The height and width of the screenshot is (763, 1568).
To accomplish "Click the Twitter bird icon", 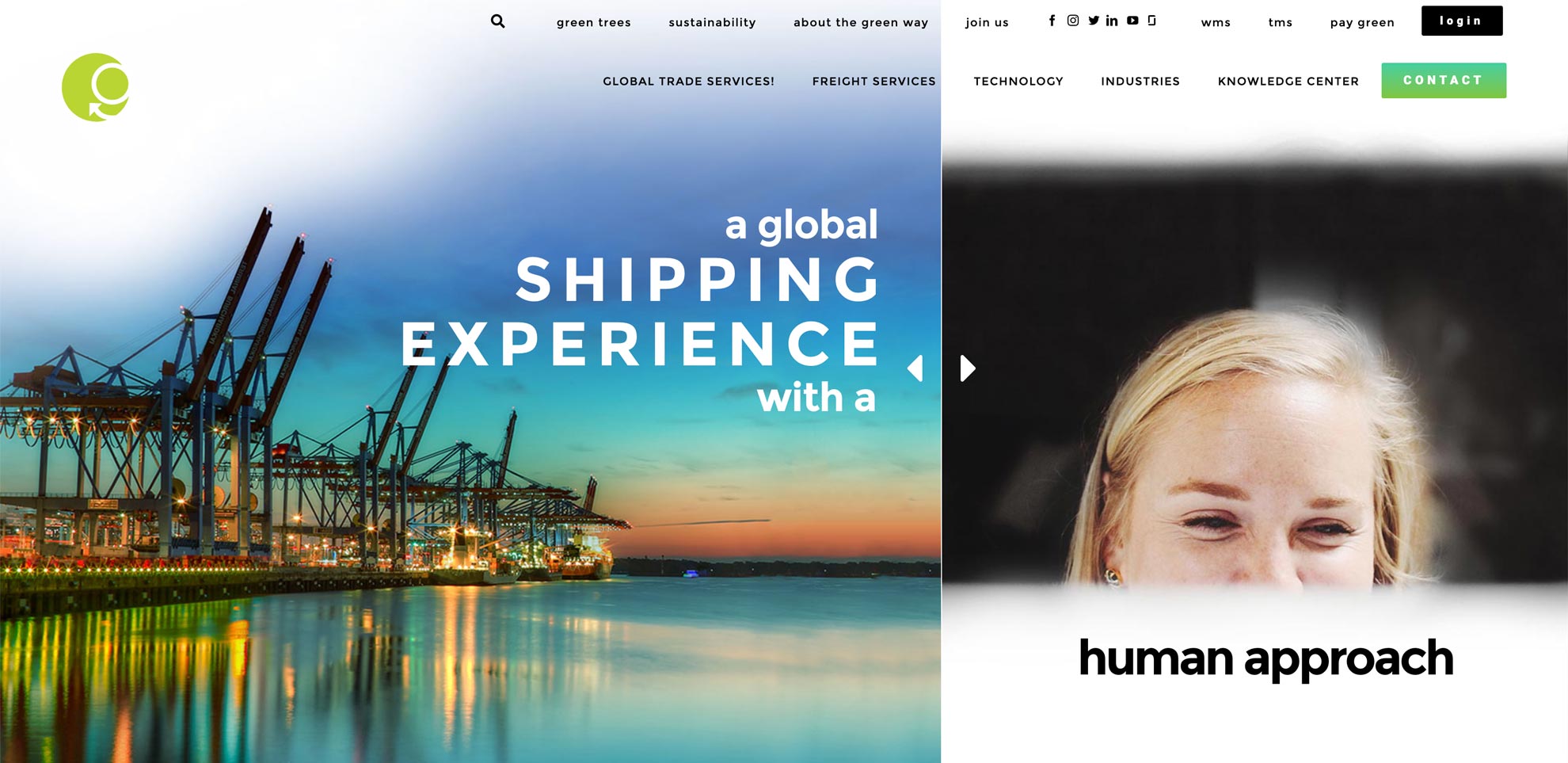I will coord(1094,21).
